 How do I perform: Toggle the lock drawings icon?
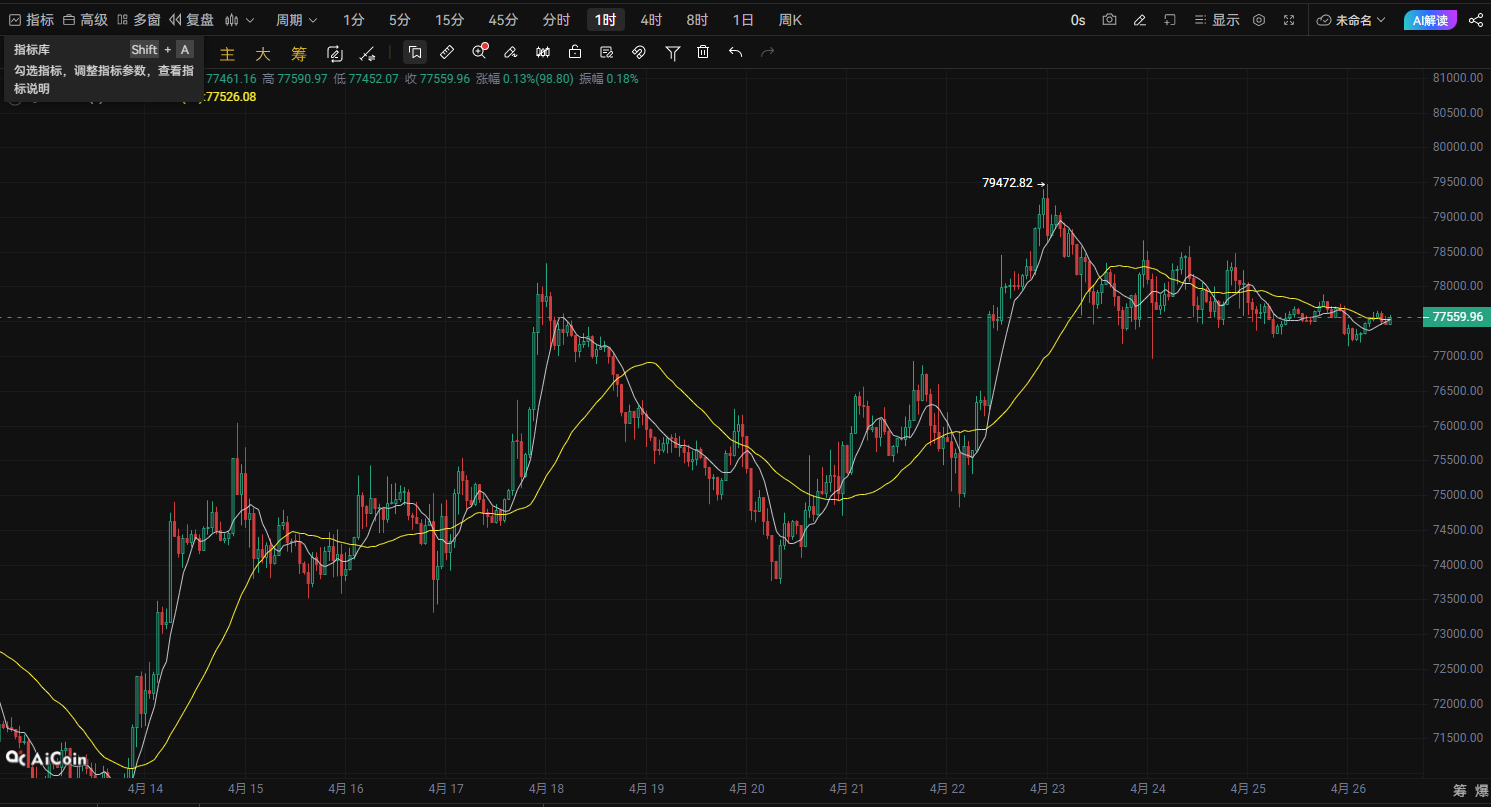[575, 52]
